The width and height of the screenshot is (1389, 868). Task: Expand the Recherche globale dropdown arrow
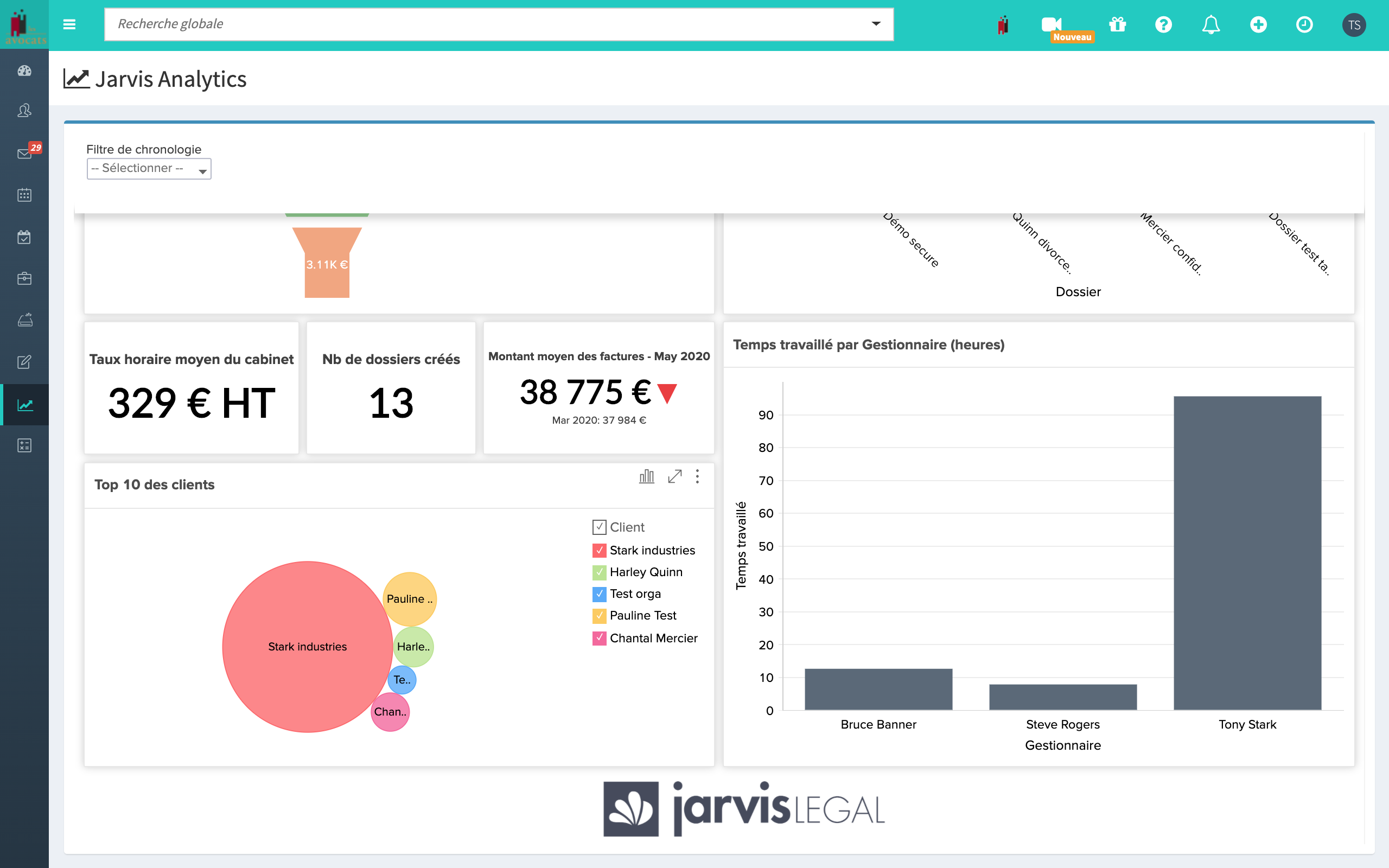tap(876, 23)
